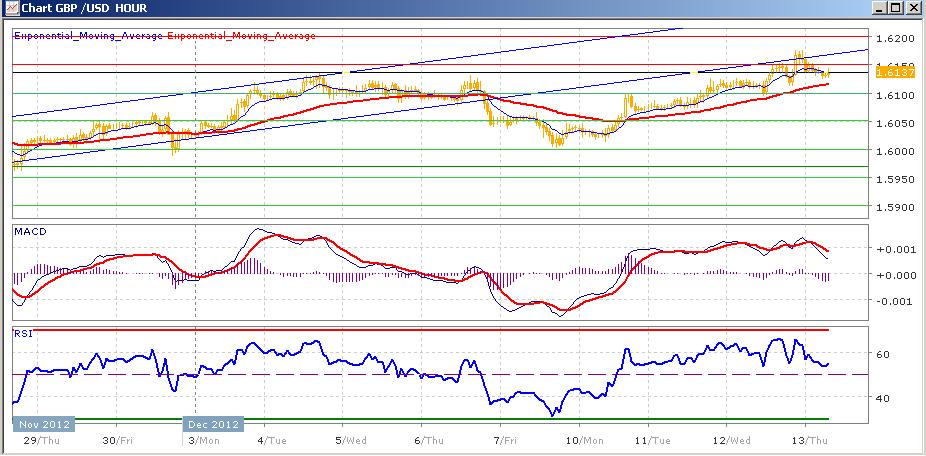Viewport: 926px width, 456px height.
Task: Click the 'Chart GBP /USD HOUR' title bar
Action: pyautogui.click(x=400, y=9)
